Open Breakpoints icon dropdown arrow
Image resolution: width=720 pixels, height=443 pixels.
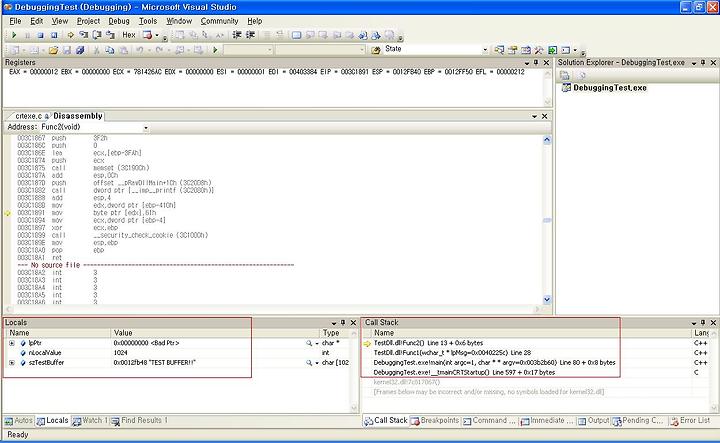157,35
